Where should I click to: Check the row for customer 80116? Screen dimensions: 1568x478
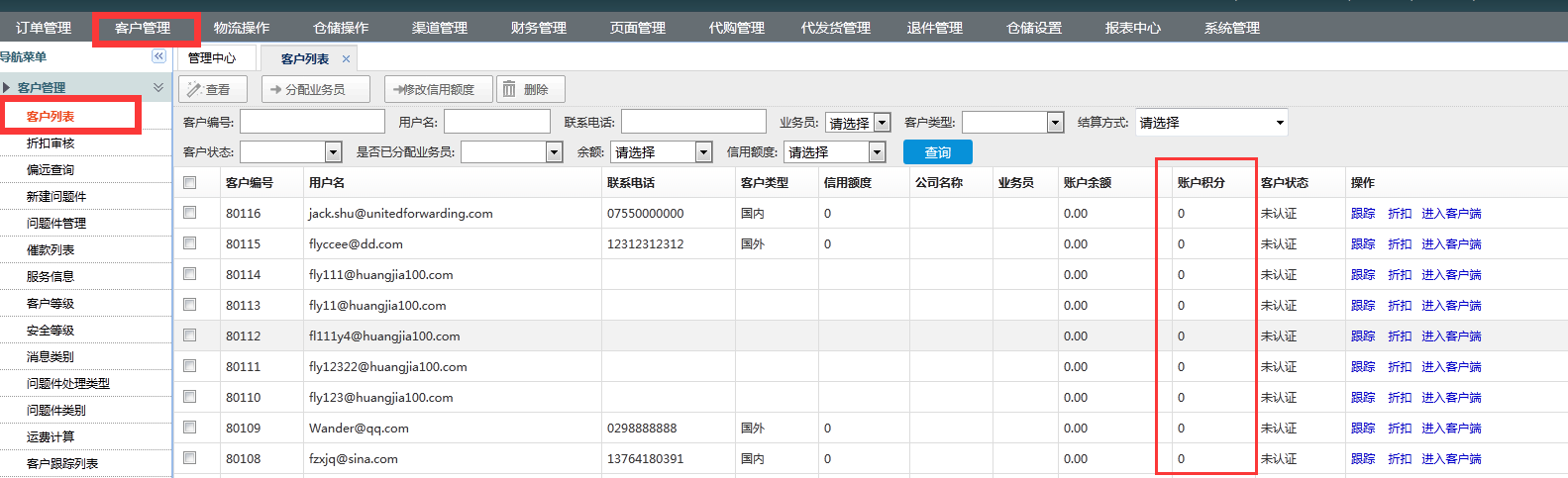click(x=190, y=212)
